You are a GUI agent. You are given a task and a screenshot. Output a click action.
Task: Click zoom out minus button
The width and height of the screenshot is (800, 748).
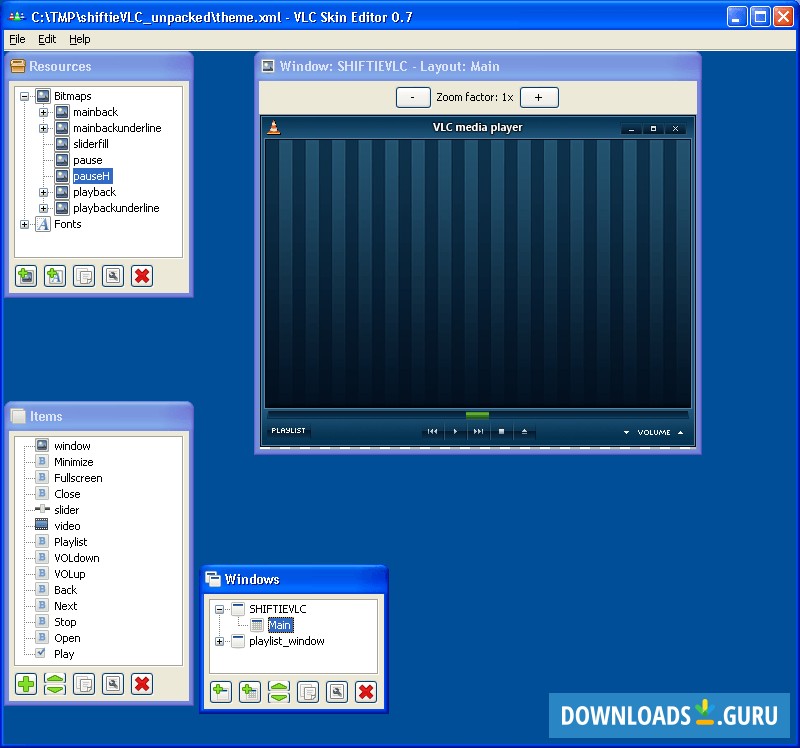tap(413, 97)
